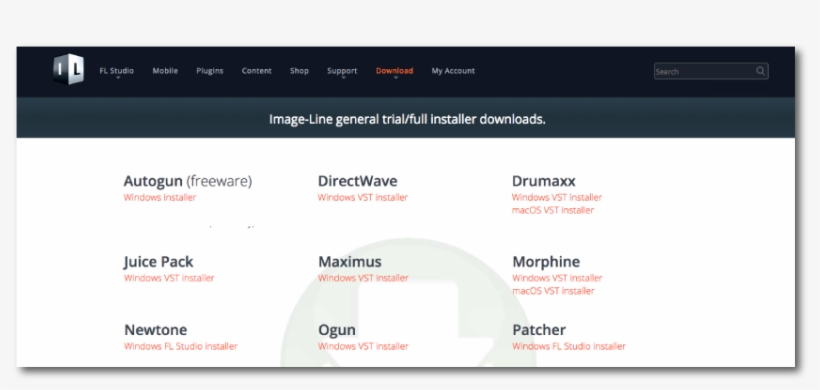This screenshot has width=820, height=390.
Task: Click the Image-Line general trial/full installer banner text
Action: click(407, 119)
